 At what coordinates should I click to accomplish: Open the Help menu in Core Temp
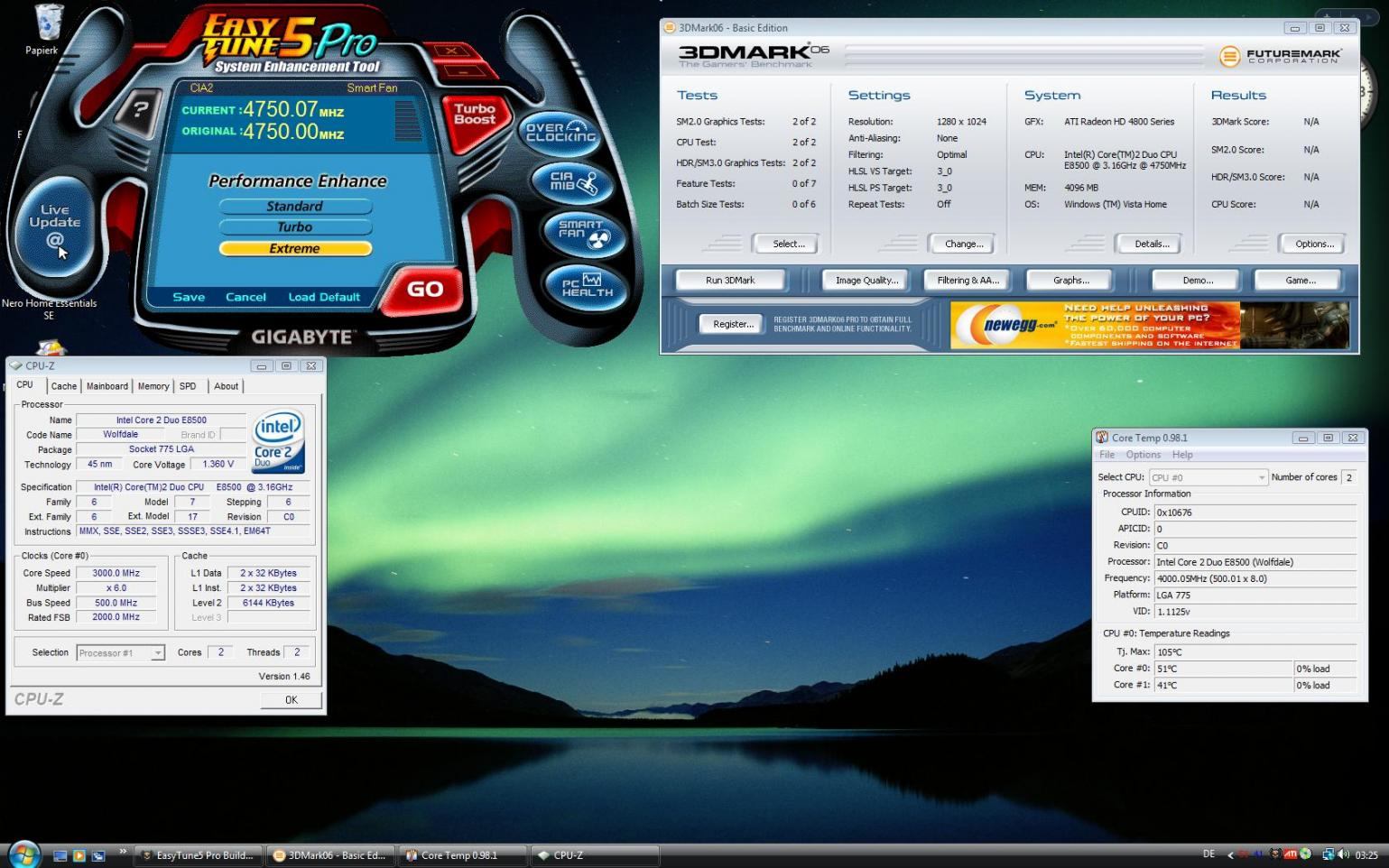click(x=1182, y=455)
